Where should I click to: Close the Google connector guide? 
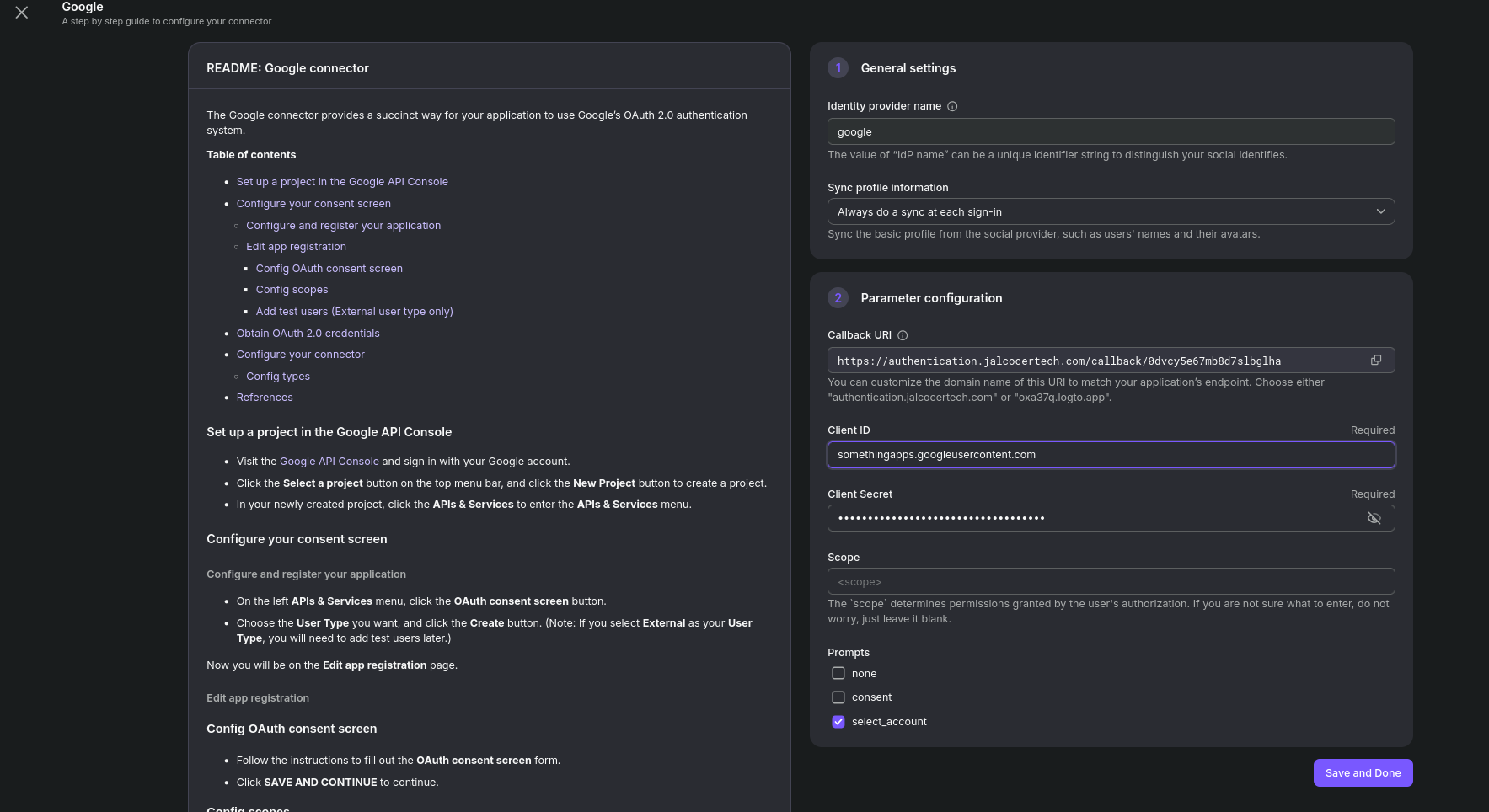pos(22,13)
